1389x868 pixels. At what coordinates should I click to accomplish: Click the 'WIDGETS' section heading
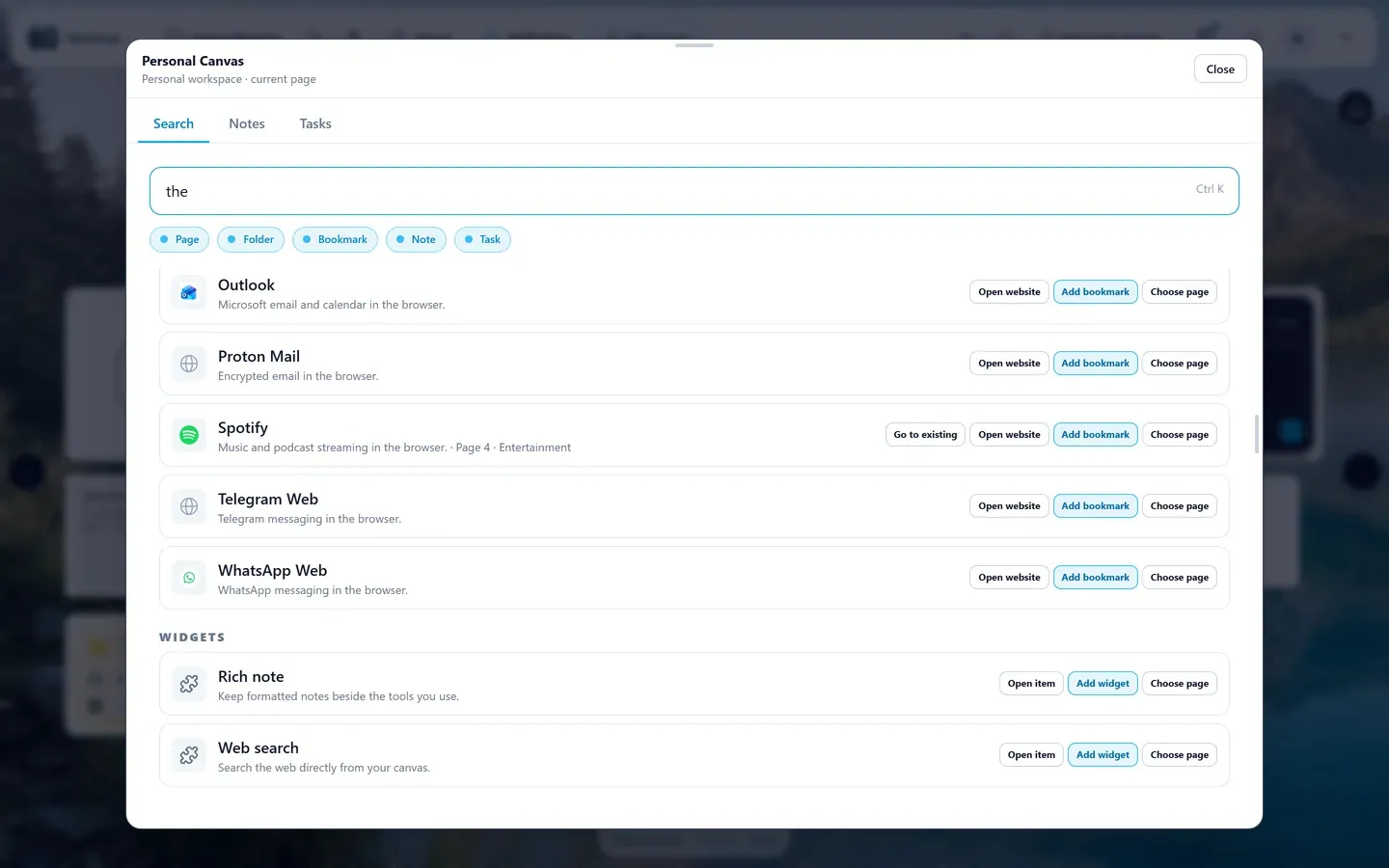192,637
